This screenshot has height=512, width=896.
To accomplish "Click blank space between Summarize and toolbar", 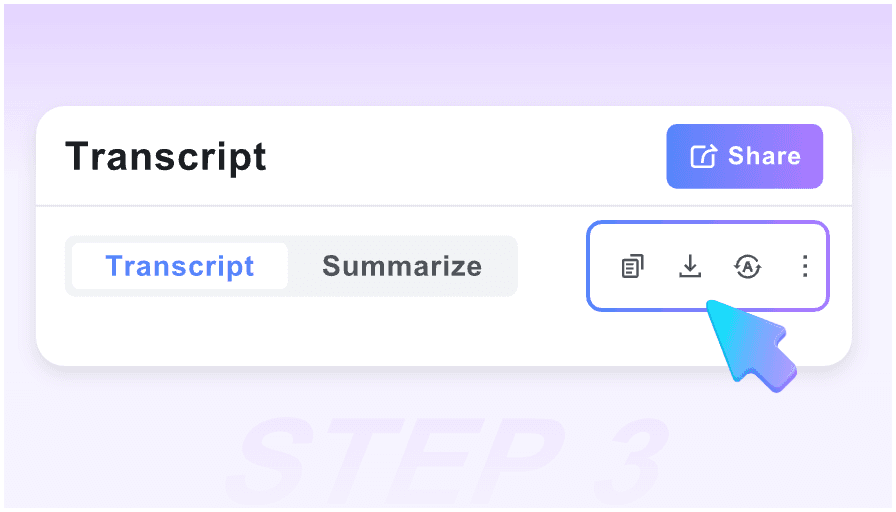I will click(552, 266).
